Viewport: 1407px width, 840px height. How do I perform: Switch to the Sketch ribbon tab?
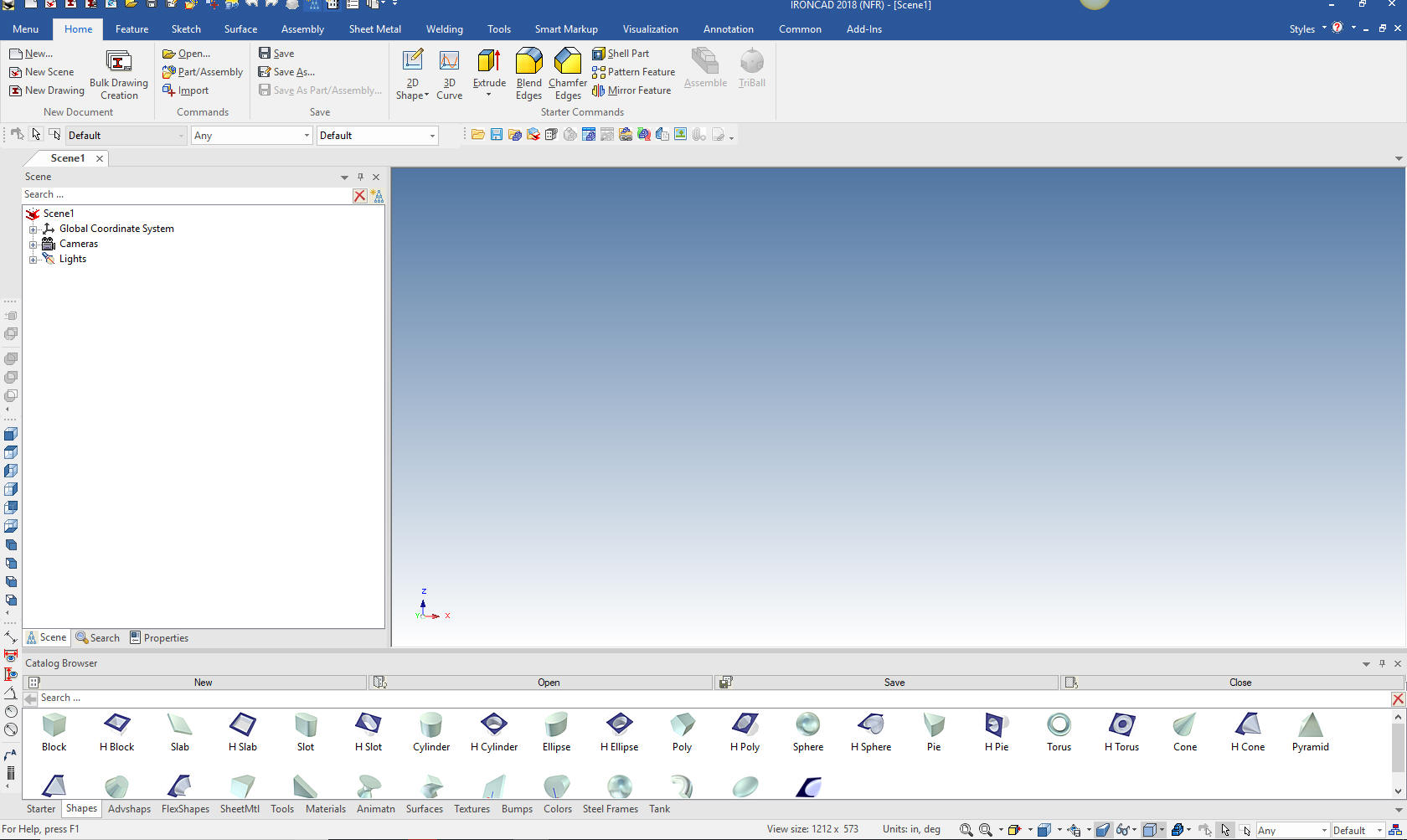click(x=186, y=29)
